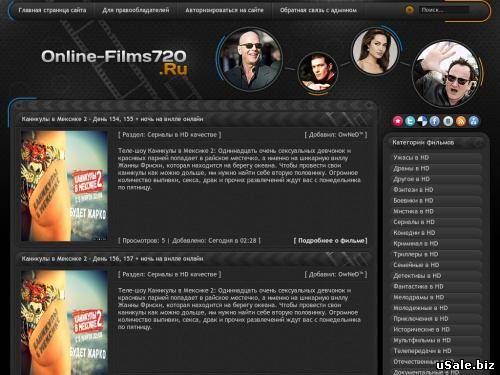500x375 pixels.
Task: Click into the Поиск search field
Action: point(444,10)
